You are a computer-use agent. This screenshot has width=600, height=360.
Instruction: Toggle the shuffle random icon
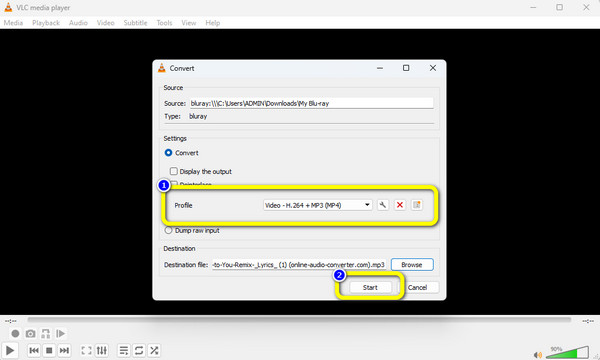(154, 350)
